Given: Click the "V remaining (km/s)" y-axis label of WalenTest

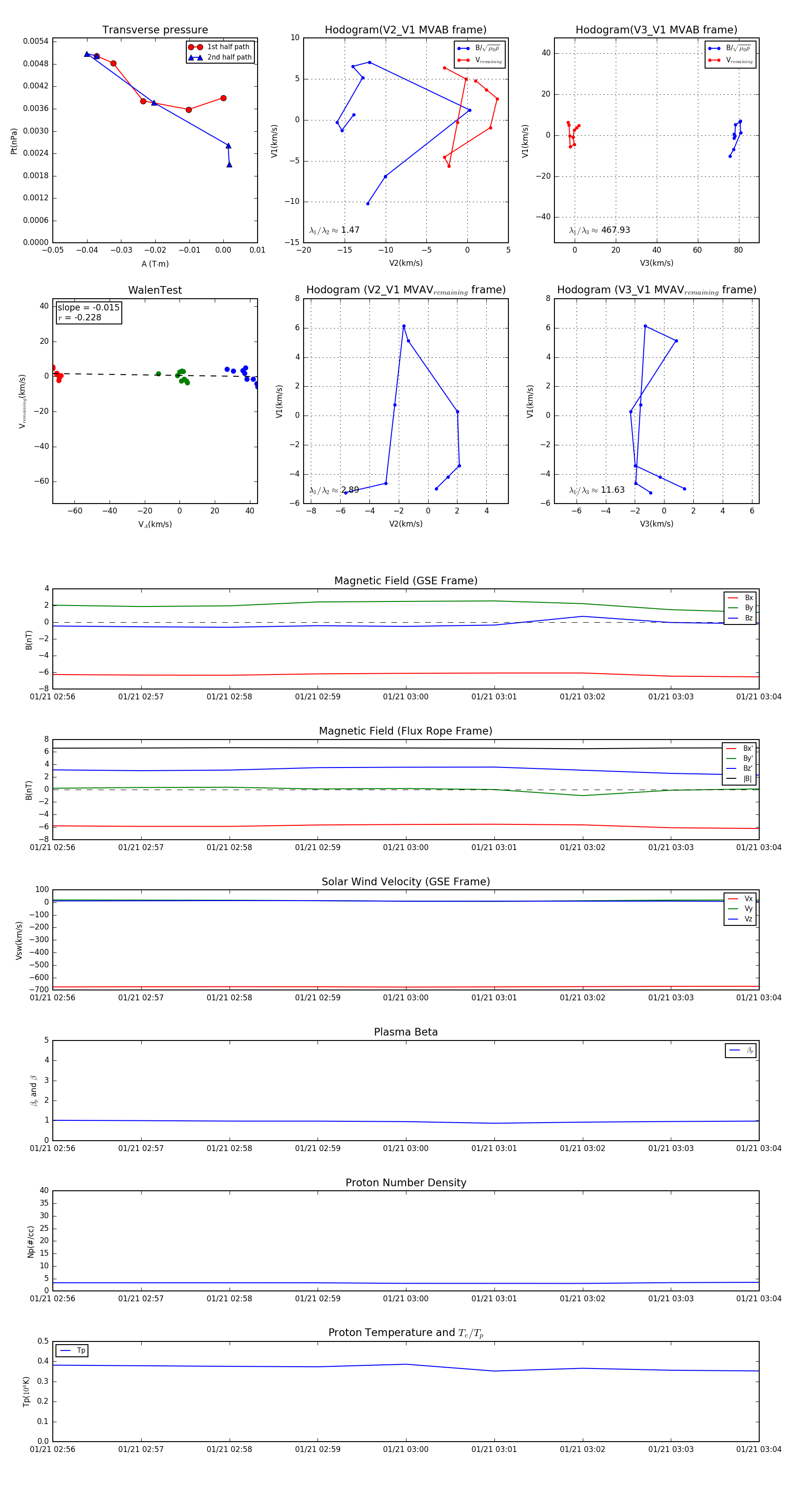Looking at the screenshot, I should (x=23, y=401).
